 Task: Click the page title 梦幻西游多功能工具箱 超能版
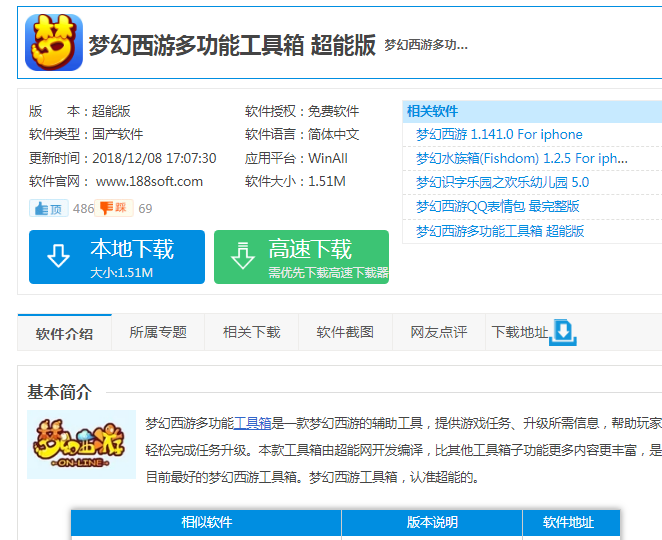click(232, 45)
